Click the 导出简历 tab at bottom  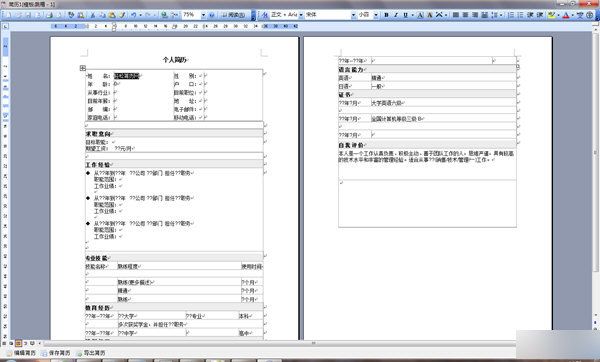tap(91, 353)
